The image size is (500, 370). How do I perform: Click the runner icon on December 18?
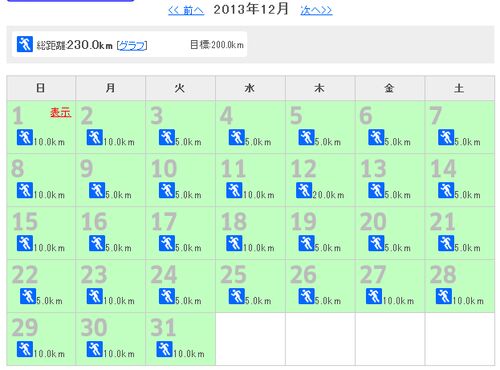pos(234,243)
